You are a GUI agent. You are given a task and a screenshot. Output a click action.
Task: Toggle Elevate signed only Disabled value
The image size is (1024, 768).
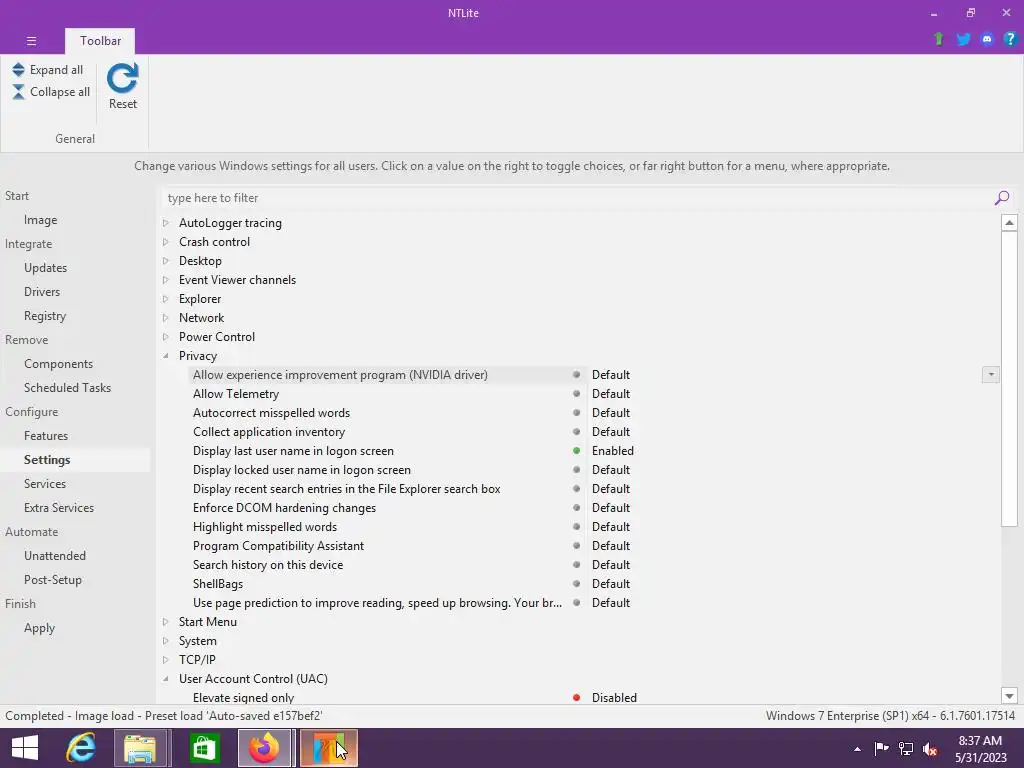click(614, 697)
